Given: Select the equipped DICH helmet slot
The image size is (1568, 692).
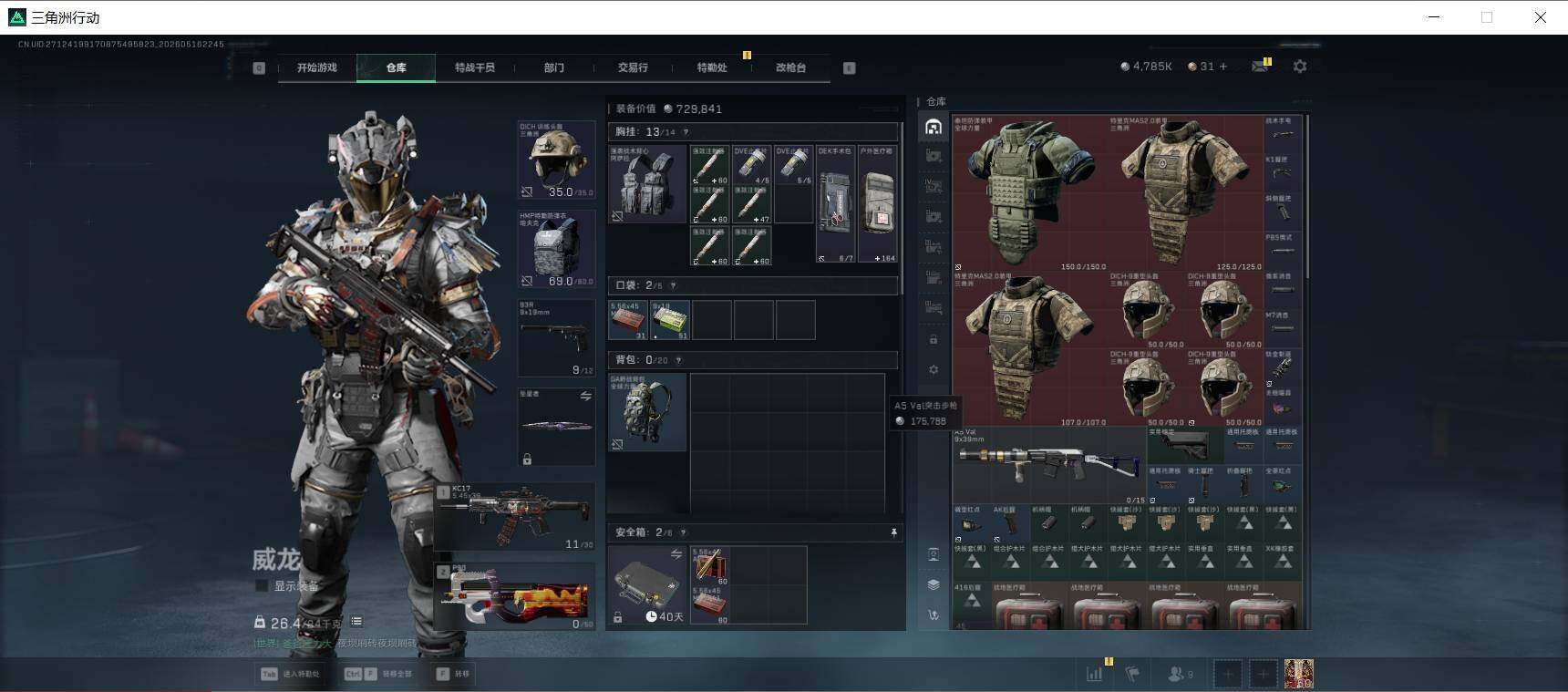Looking at the screenshot, I should click(x=556, y=160).
